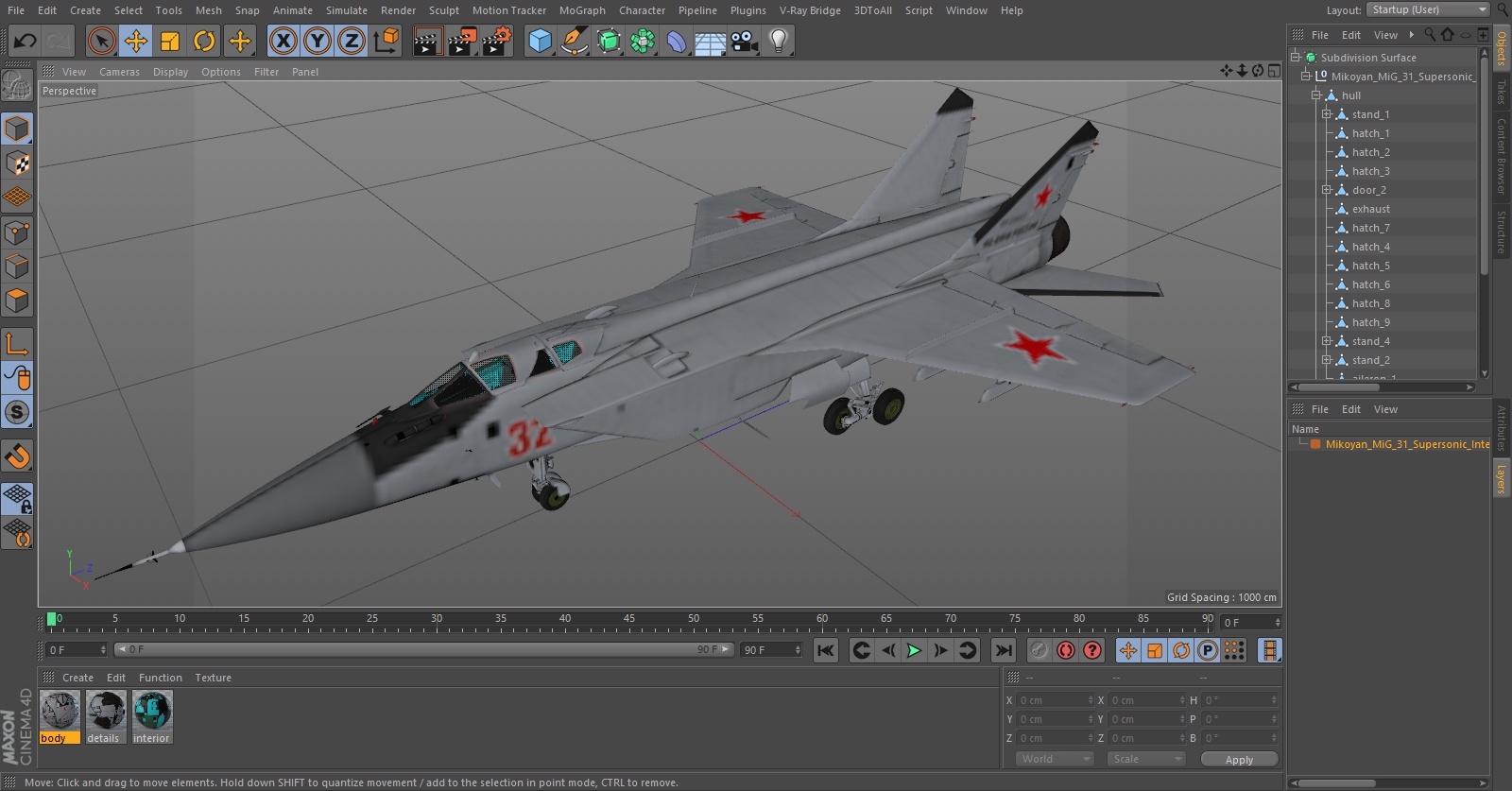Switch to Texture mode checker icon
This screenshot has height=791, width=1512.
coord(17,163)
